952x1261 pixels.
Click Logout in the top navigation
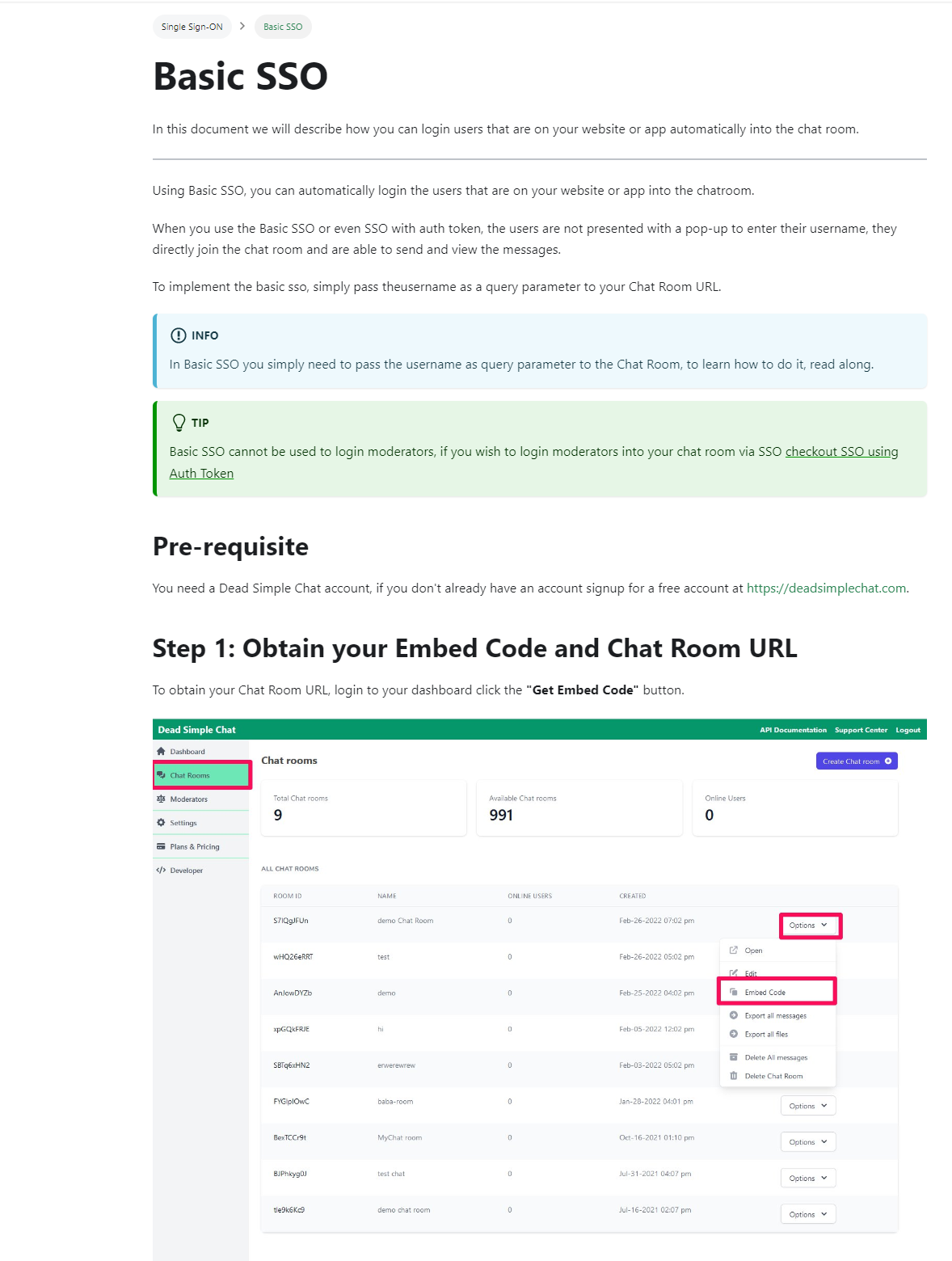[x=908, y=729]
